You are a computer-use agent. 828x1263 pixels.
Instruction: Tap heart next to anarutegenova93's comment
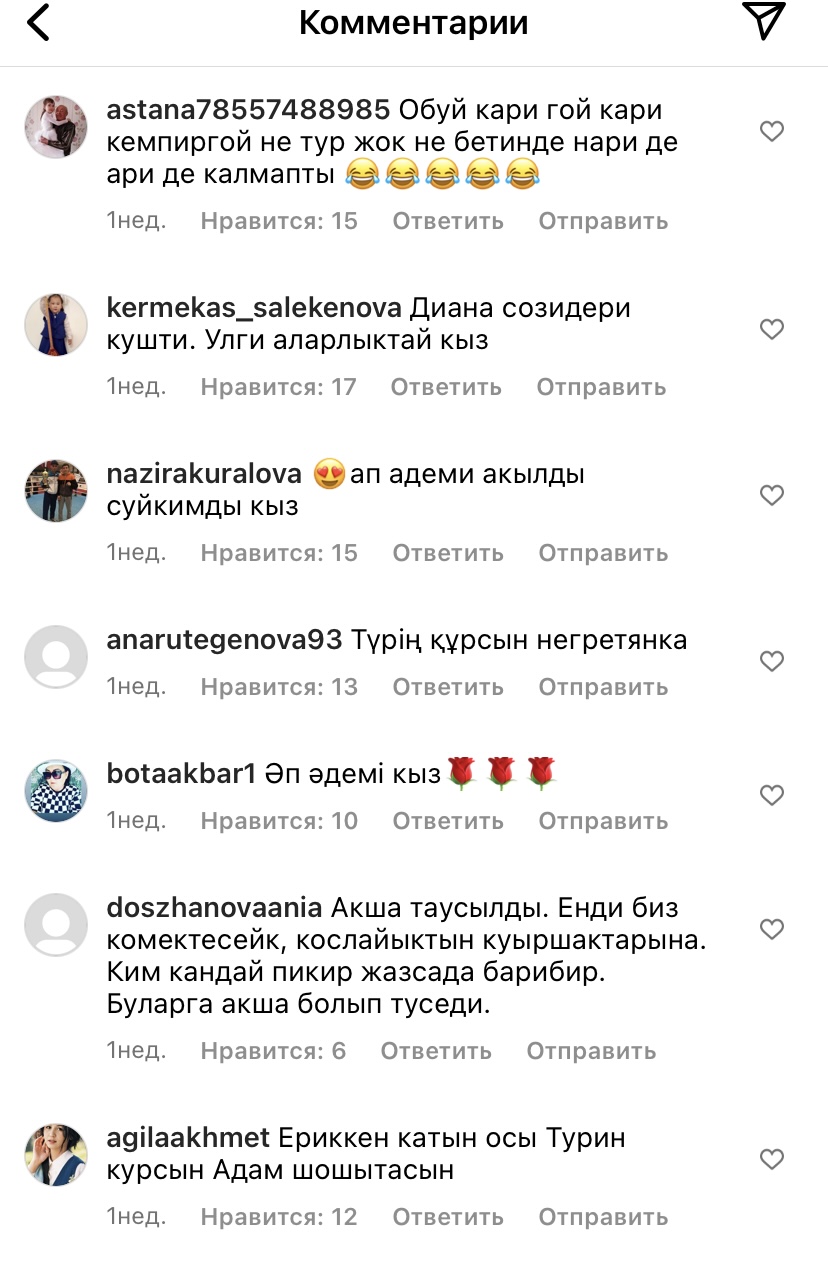(x=772, y=661)
